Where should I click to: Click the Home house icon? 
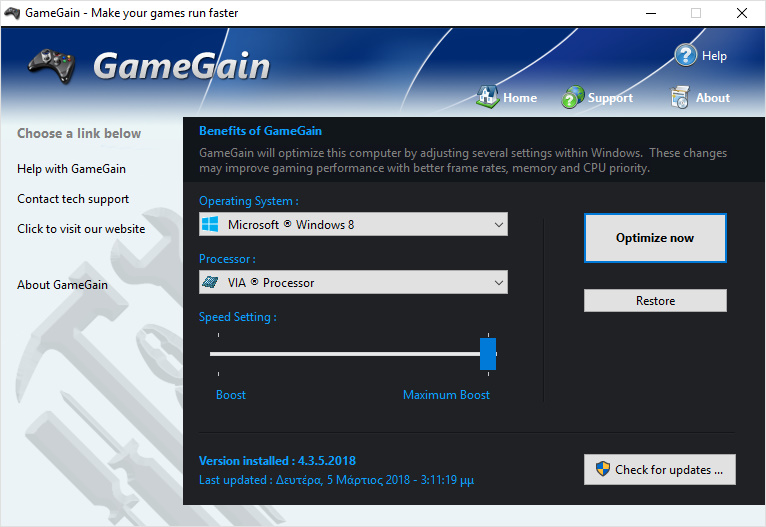[488, 97]
